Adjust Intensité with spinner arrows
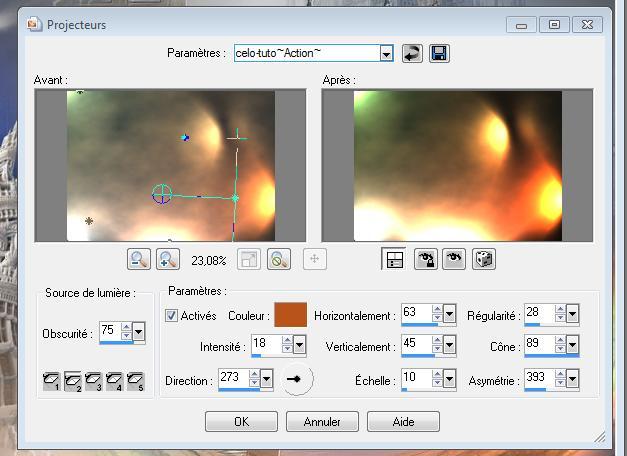 click(287, 344)
